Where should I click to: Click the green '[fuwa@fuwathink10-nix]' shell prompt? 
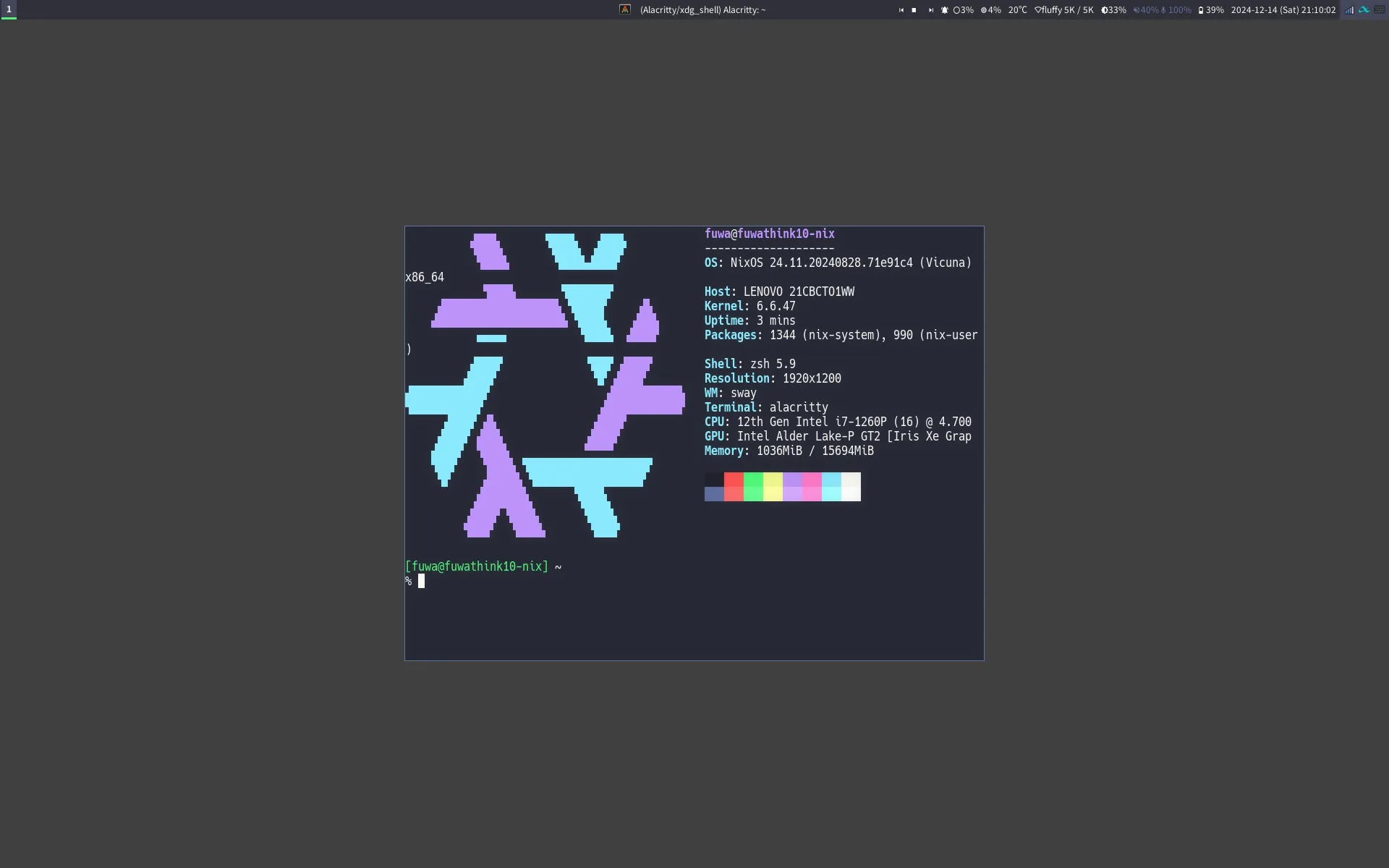(477, 566)
